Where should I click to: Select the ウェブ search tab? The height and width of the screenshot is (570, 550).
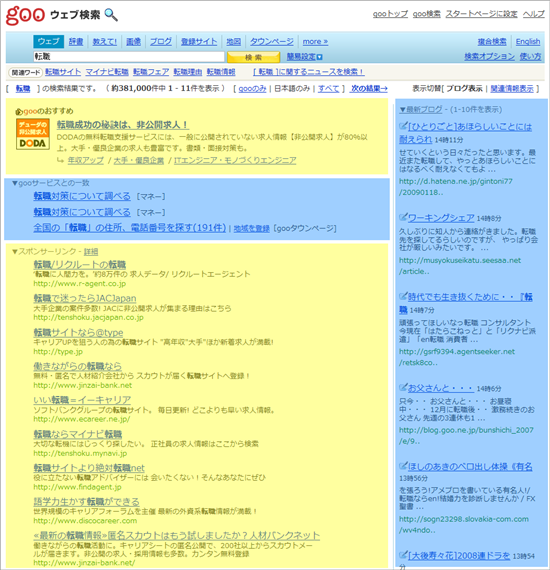click(x=48, y=41)
